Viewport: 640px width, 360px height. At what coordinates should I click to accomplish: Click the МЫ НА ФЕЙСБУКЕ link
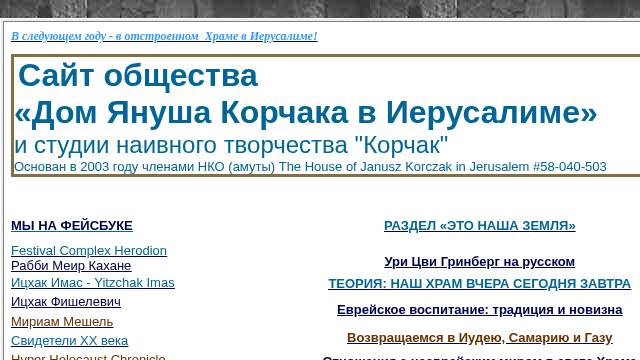pos(72,226)
